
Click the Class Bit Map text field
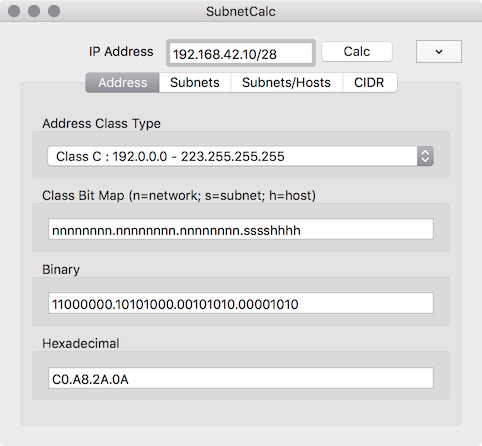pyautogui.click(x=241, y=229)
